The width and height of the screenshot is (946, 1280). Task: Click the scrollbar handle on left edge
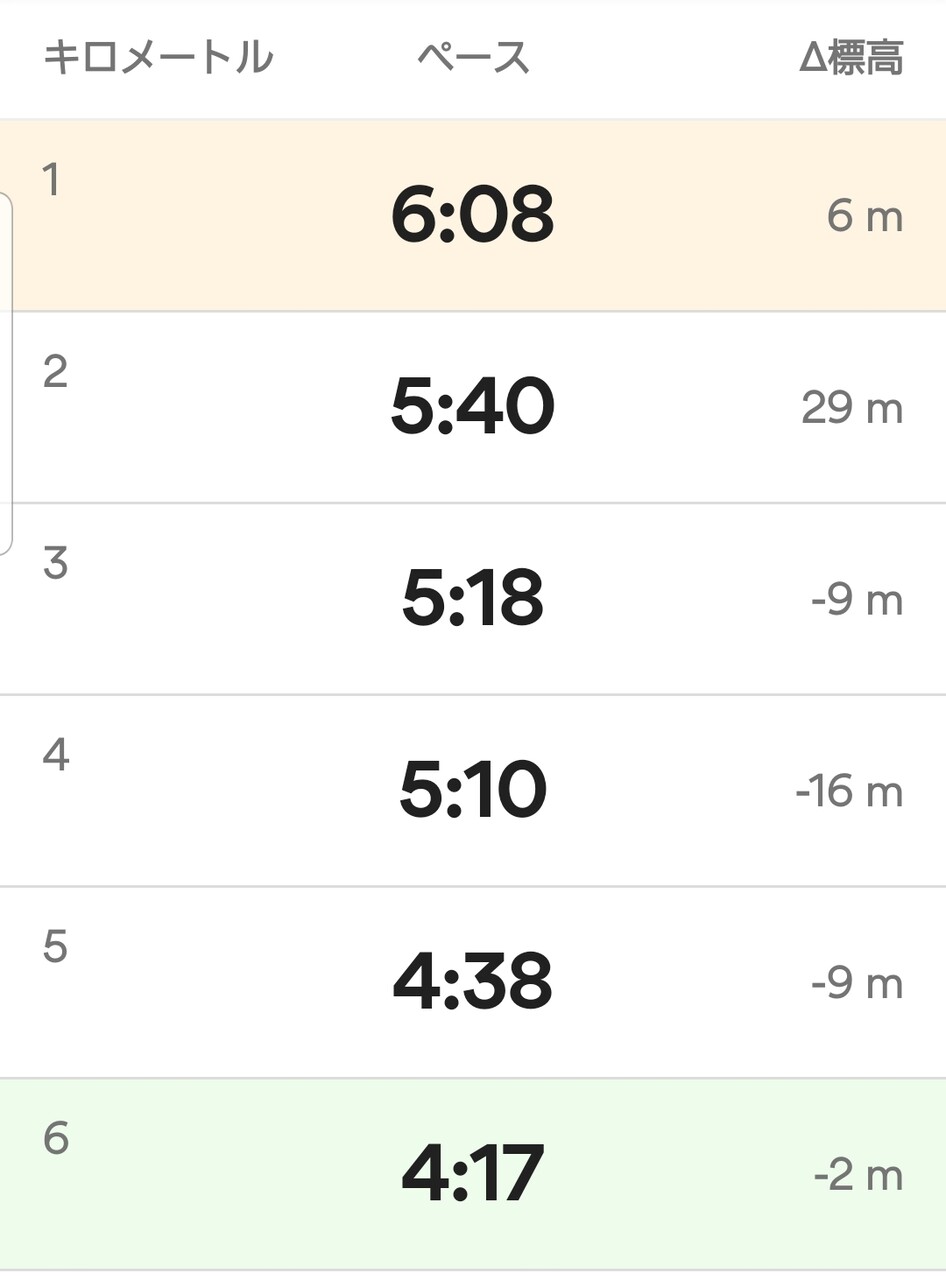point(6,374)
